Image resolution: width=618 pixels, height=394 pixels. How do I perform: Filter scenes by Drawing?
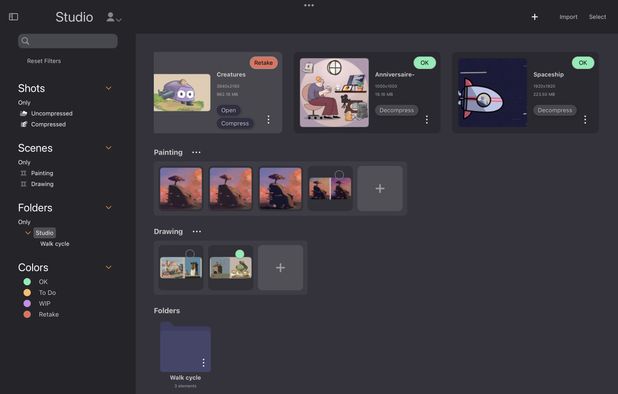pos(37,184)
